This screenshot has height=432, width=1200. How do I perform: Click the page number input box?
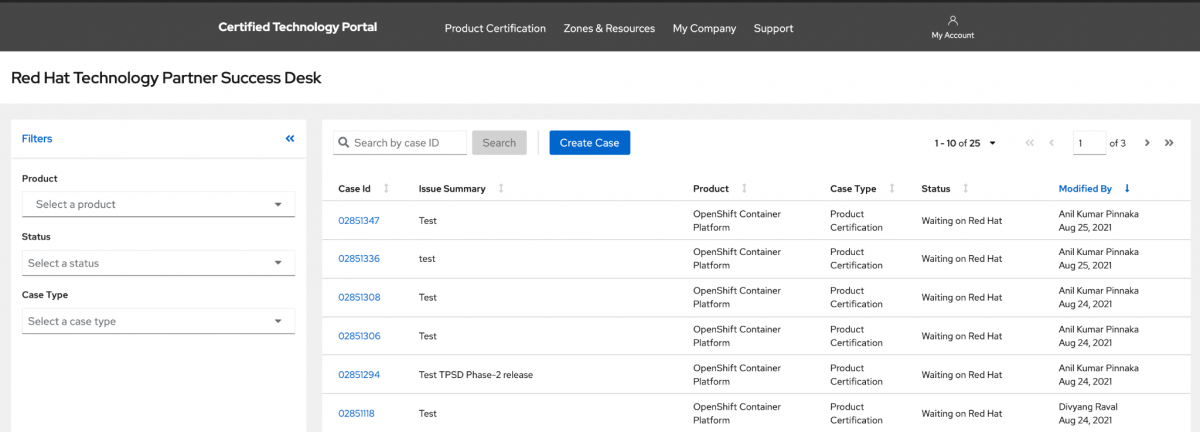(1089, 143)
